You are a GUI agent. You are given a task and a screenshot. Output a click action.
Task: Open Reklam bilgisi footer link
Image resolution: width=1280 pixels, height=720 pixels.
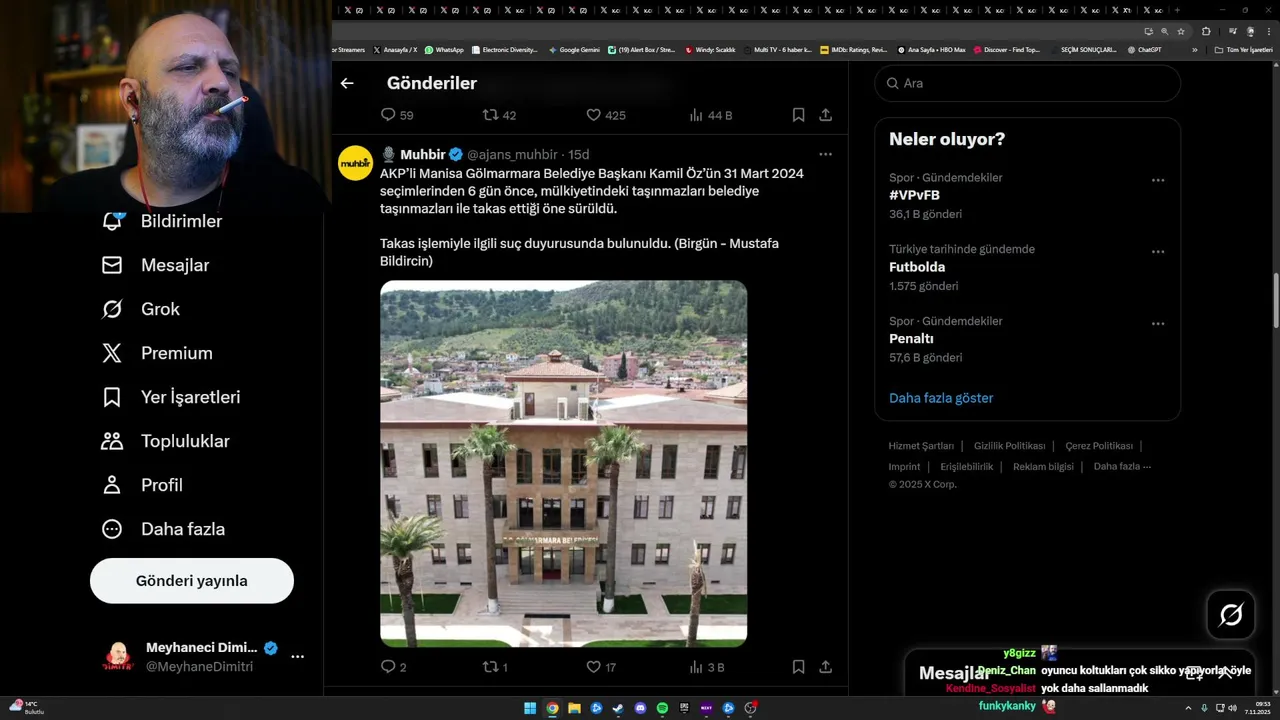(1043, 467)
